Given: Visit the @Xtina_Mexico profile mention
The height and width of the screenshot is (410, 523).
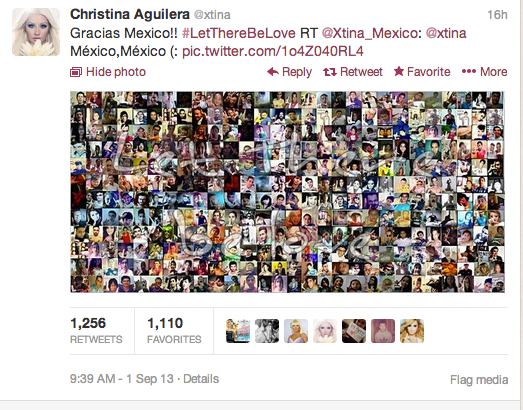Looking at the screenshot, I should pyautogui.click(x=372, y=33).
